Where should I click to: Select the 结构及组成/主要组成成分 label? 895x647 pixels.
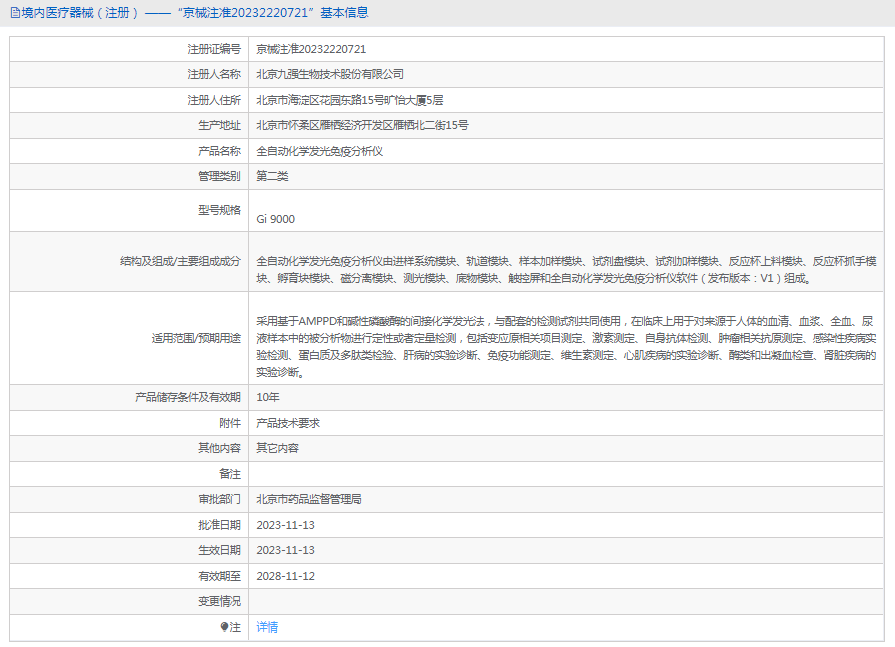(x=180, y=261)
